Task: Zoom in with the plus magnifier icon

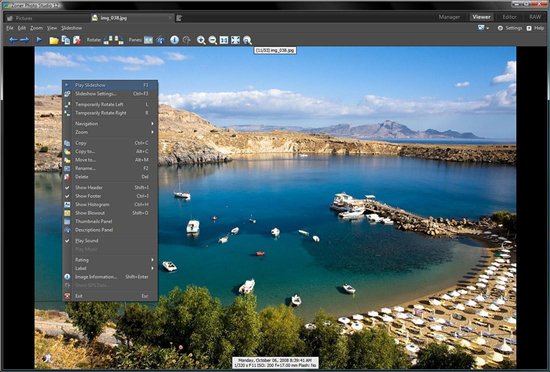Action: tap(201, 40)
